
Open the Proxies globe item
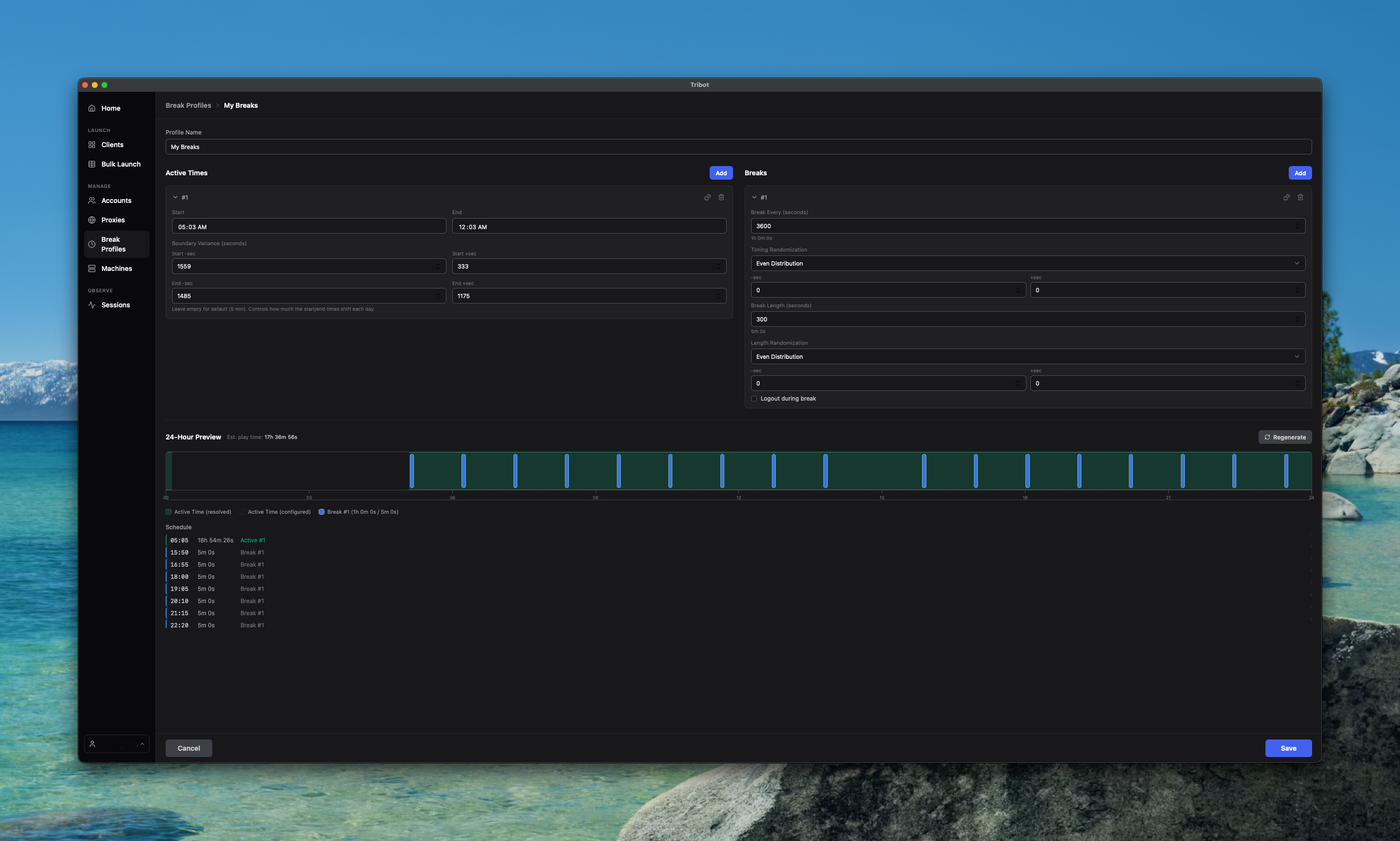(113, 220)
